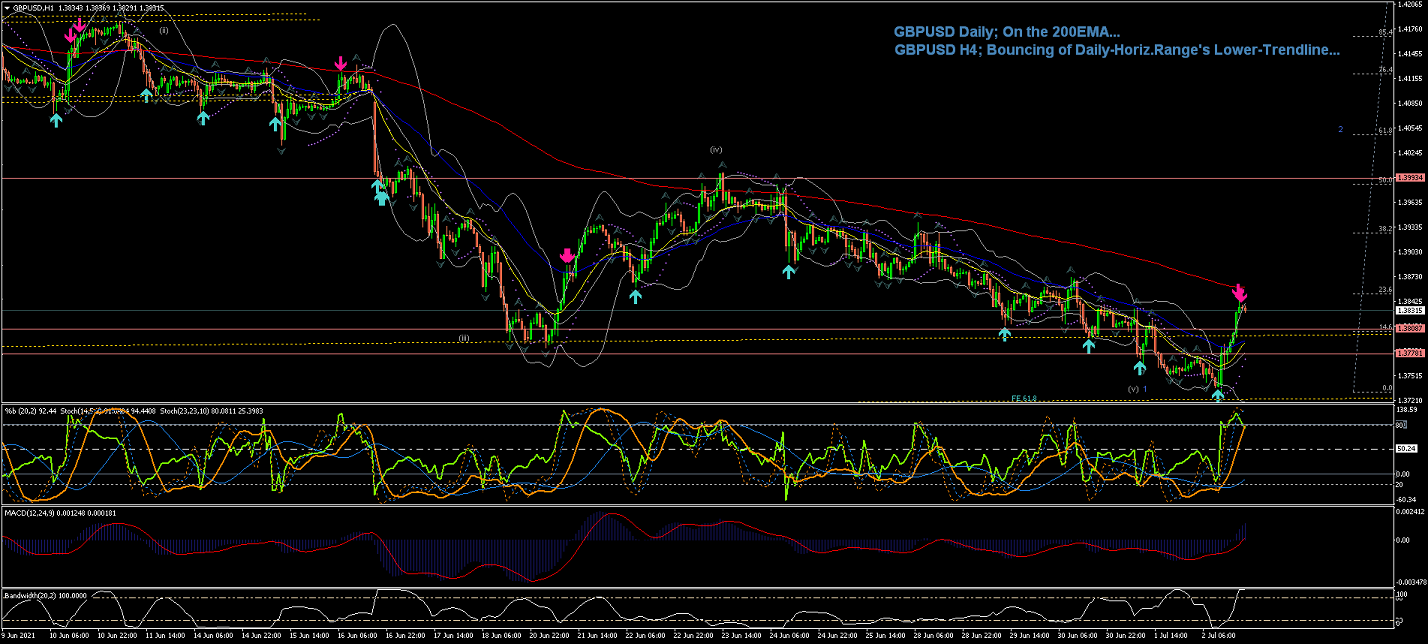Click the 1.40245 value on the price scale
The height and width of the screenshot is (644, 1428).
(1410, 152)
